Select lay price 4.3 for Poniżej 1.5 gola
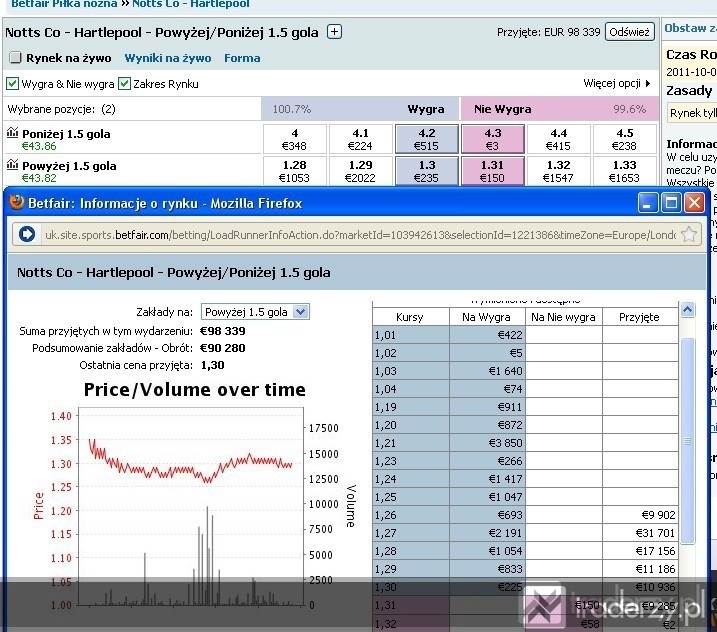The height and width of the screenshot is (632, 717). click(x=492, y=139)
